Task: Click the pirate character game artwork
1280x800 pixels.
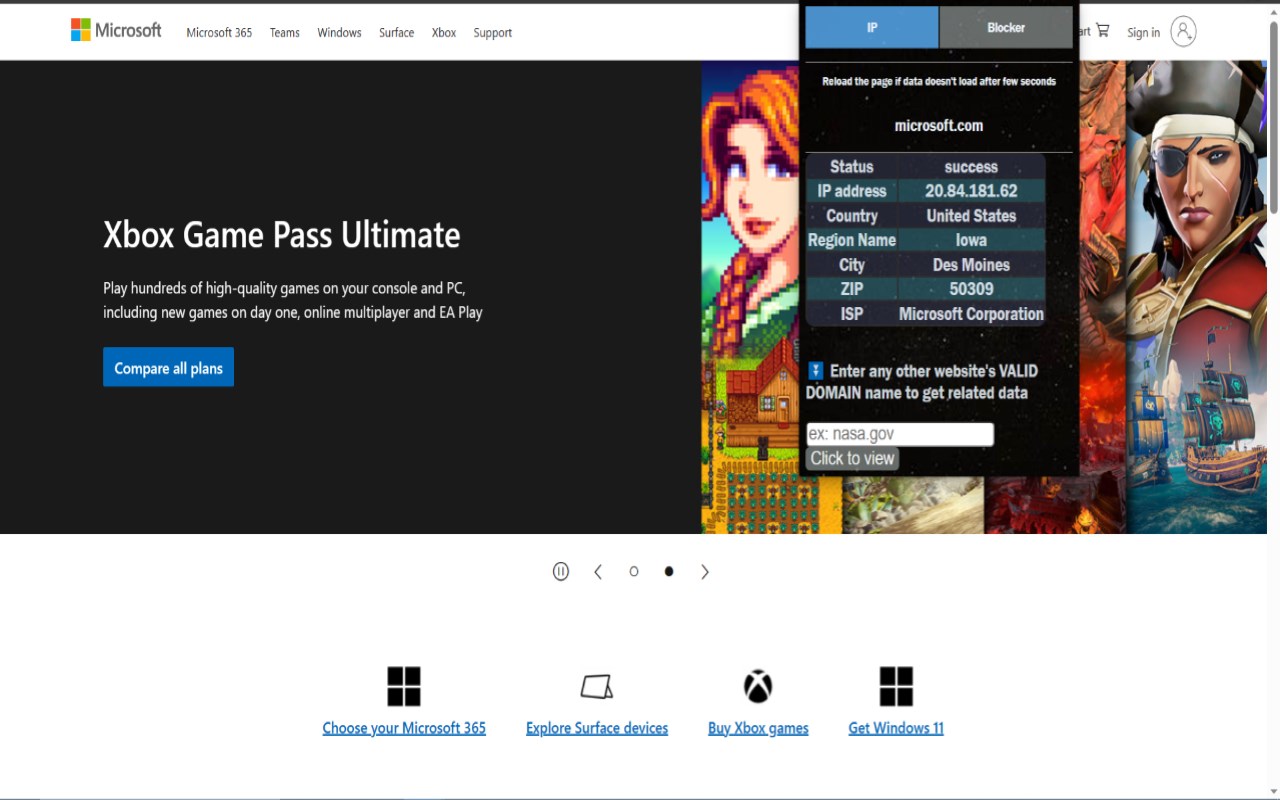Action: click(x=1196, y=296)
